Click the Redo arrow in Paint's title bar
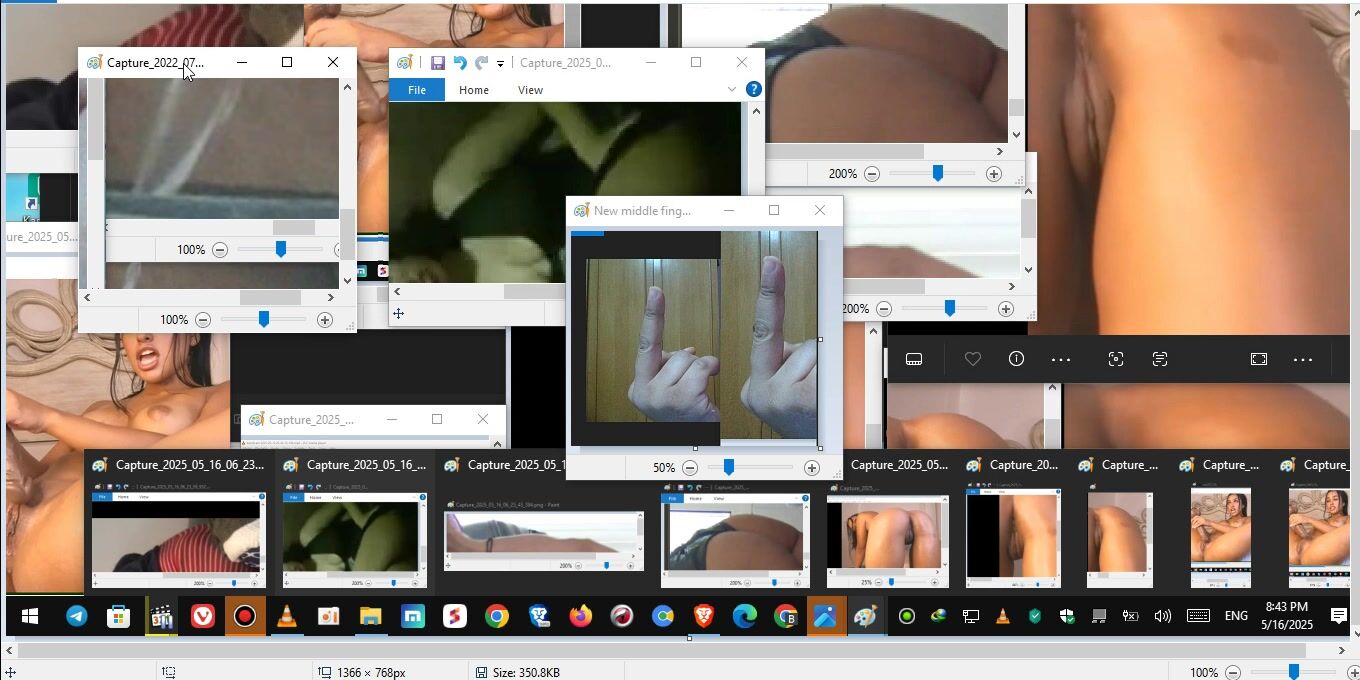Screen dimensions: 1360x680 point(481,63)
